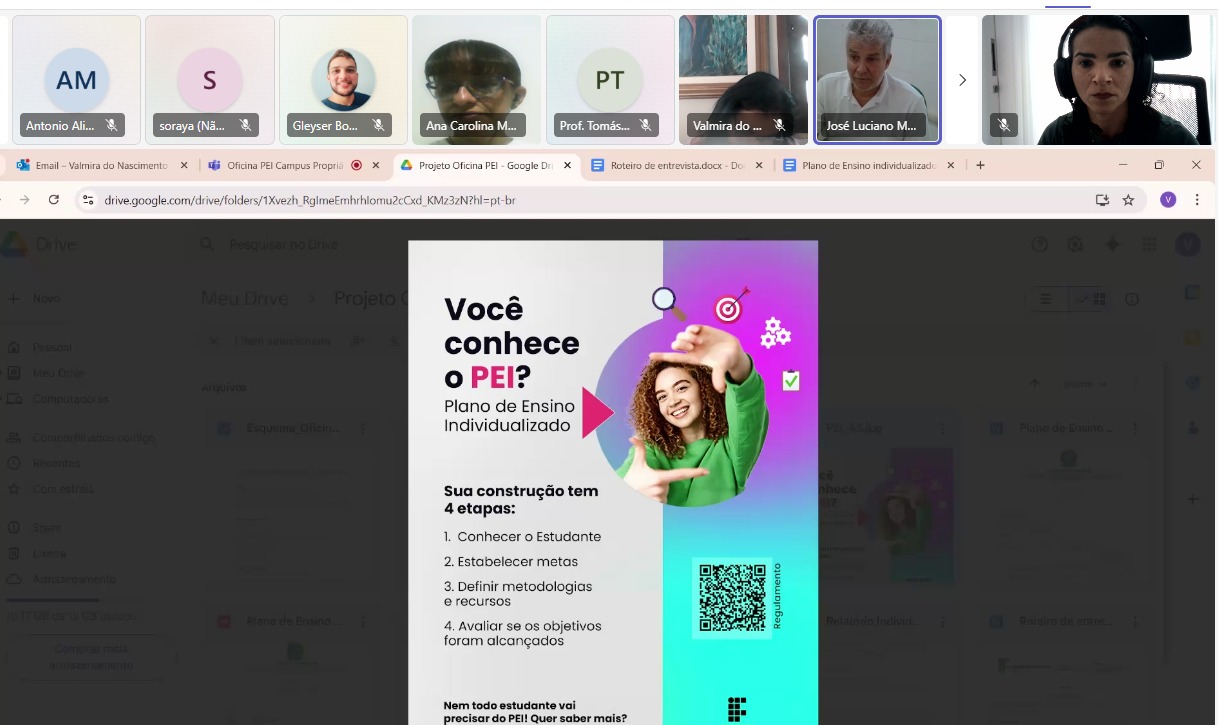View site information icon in address bar
Screen dimensions: 1218x725
click(88, 200)
